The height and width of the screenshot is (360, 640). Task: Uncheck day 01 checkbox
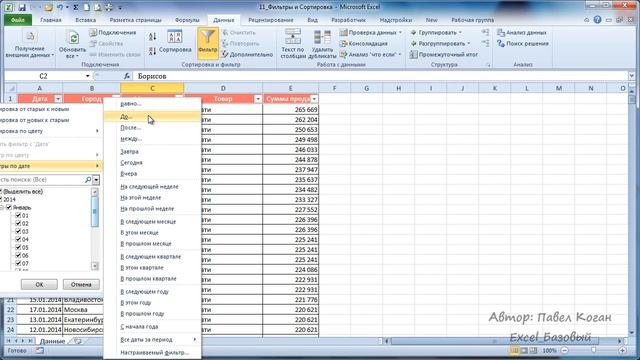(18, 216)
